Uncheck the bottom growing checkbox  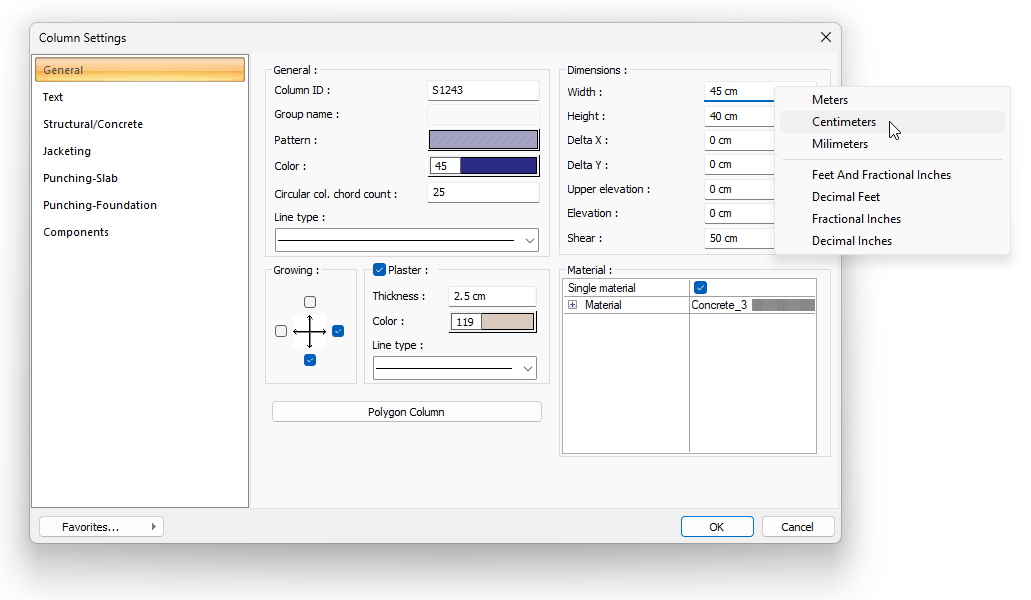pos(310,360)
